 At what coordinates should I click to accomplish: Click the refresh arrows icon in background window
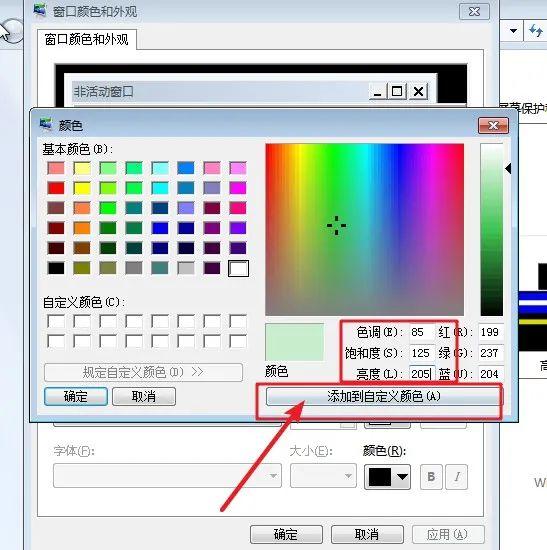point(536,31)
